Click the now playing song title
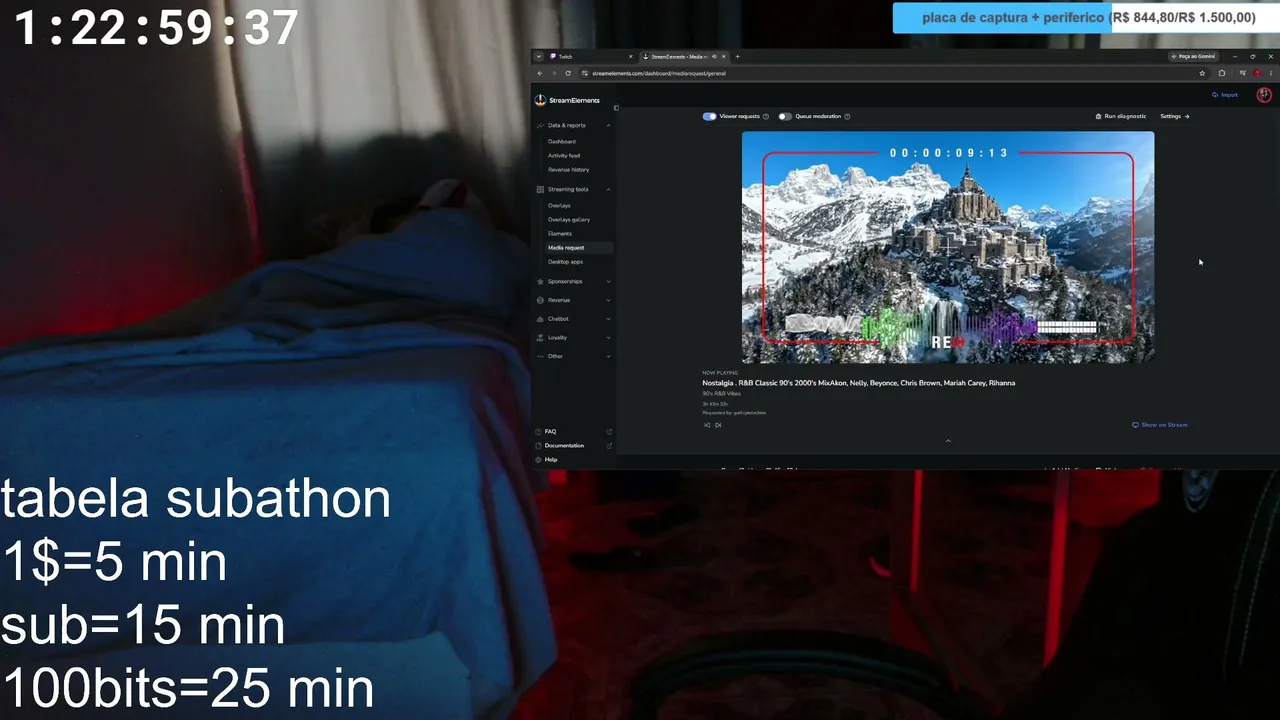 859,383
